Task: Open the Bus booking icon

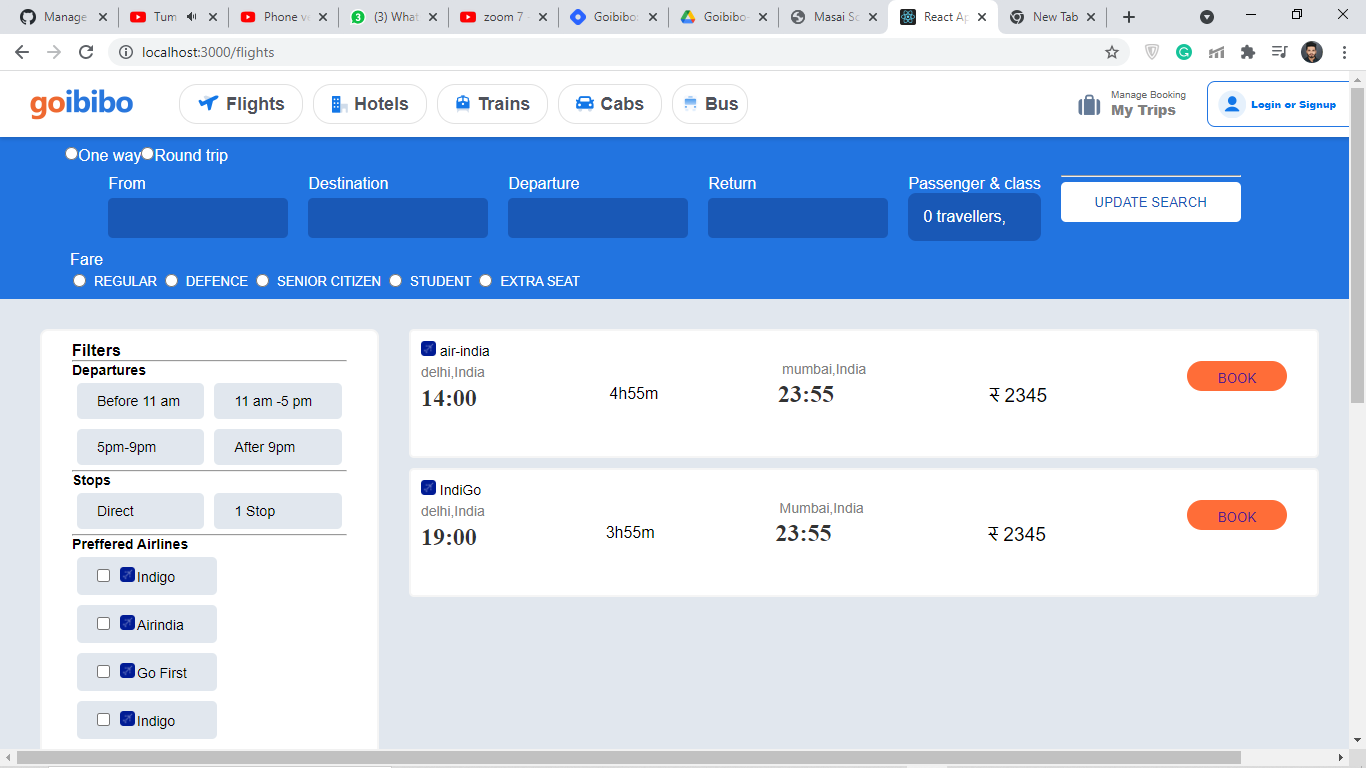Action: coord(688,102)
